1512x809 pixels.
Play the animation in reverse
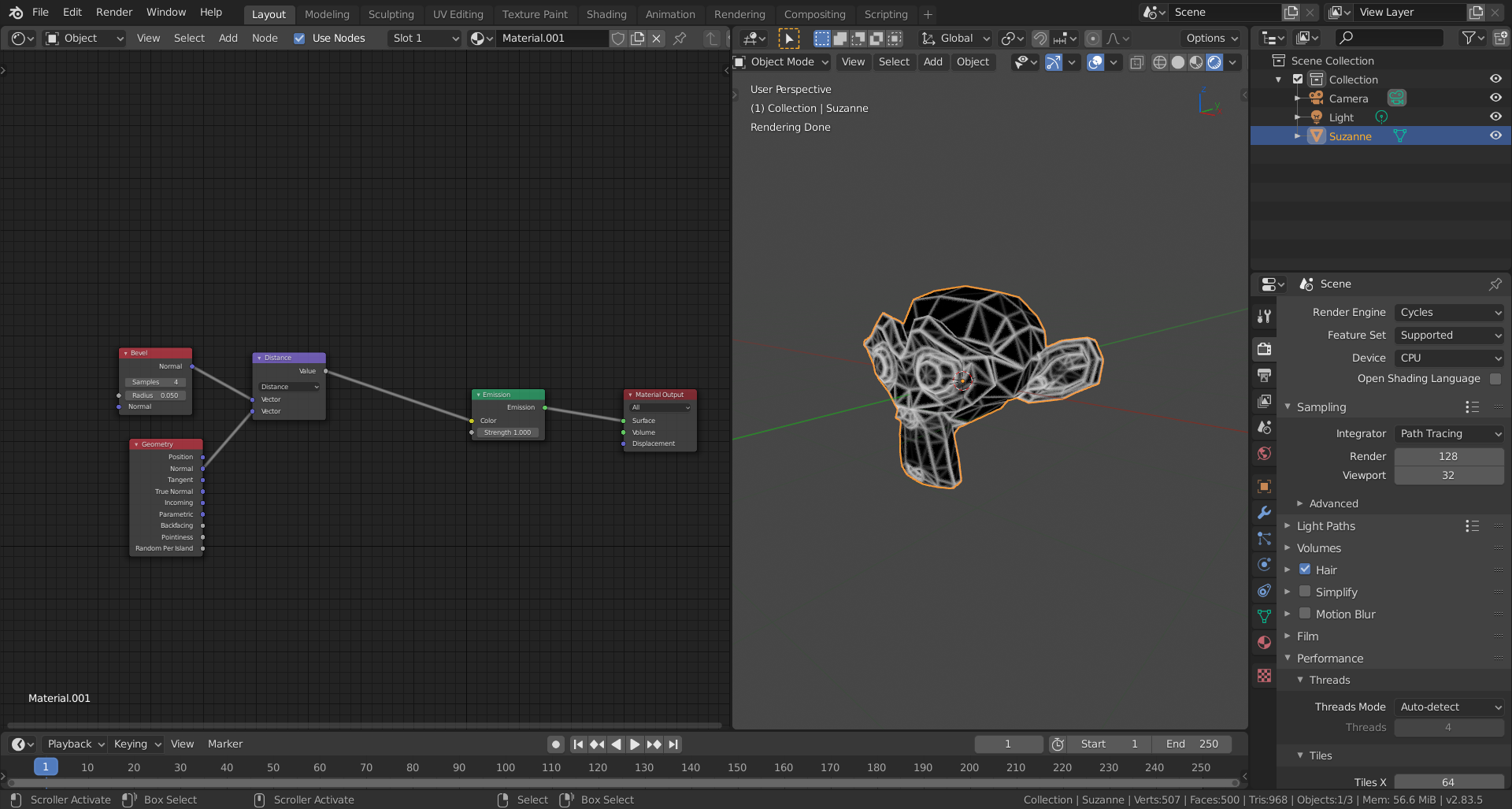pos(616,744)
